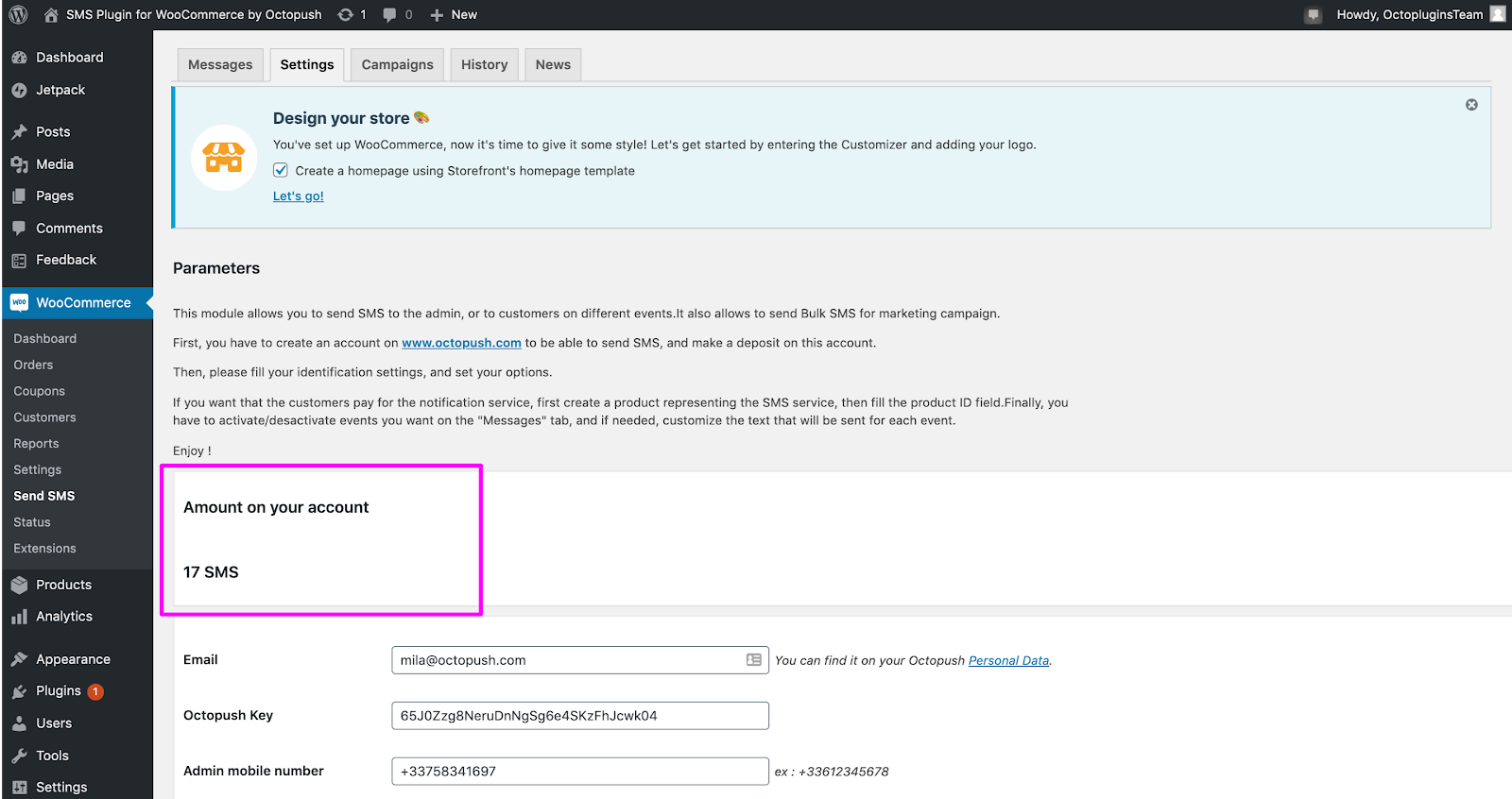Click into the Octopush Key field
The width and height of the screenshot is (1512, 799).
pos(580,716)
